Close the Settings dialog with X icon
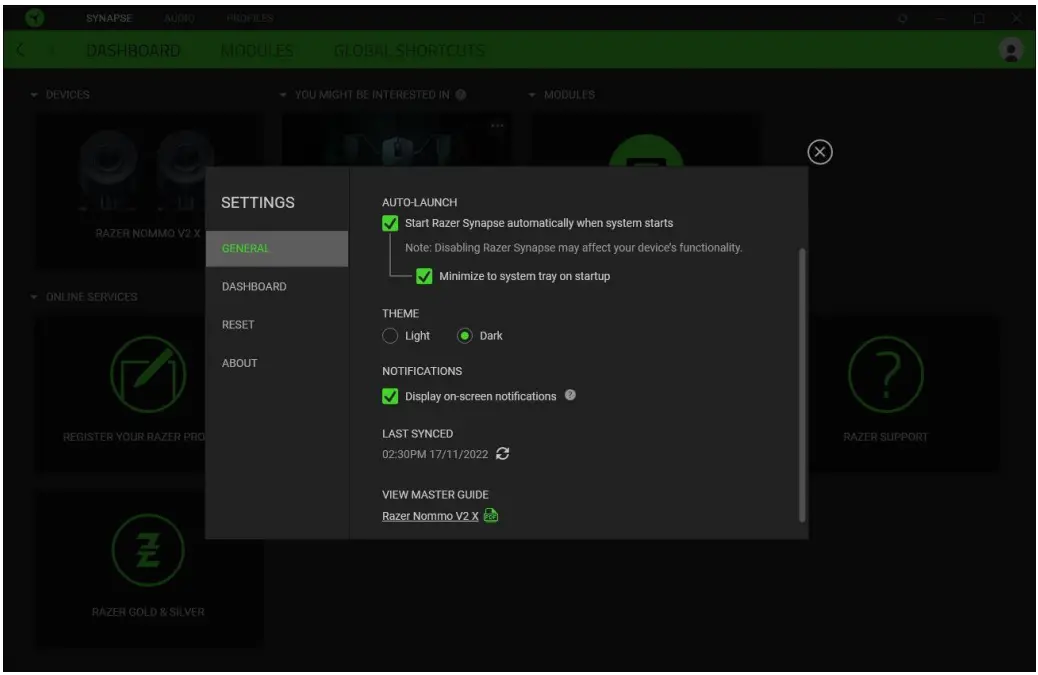1038x675 pixels. coord(820,152)
